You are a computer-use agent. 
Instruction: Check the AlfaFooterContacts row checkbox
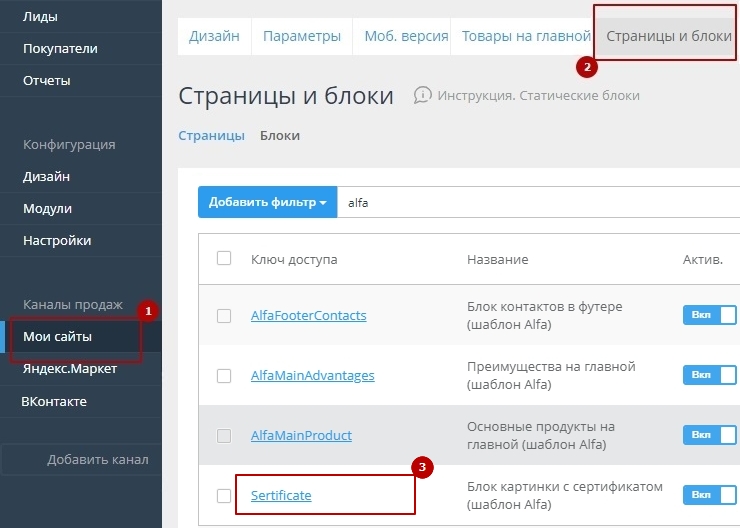[224, 315]
